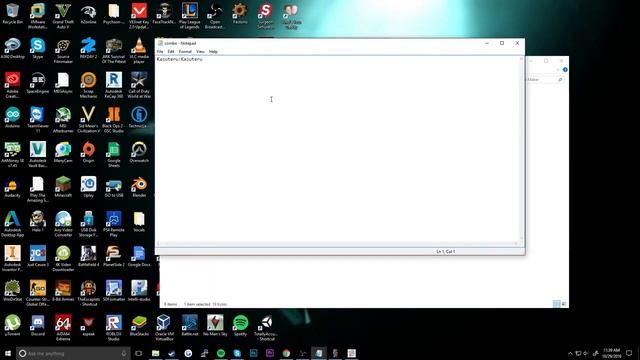Select the Factorio desktop icon
This screenshot has width=640, height=360.
pyautogui.click(x=240, y=15)
